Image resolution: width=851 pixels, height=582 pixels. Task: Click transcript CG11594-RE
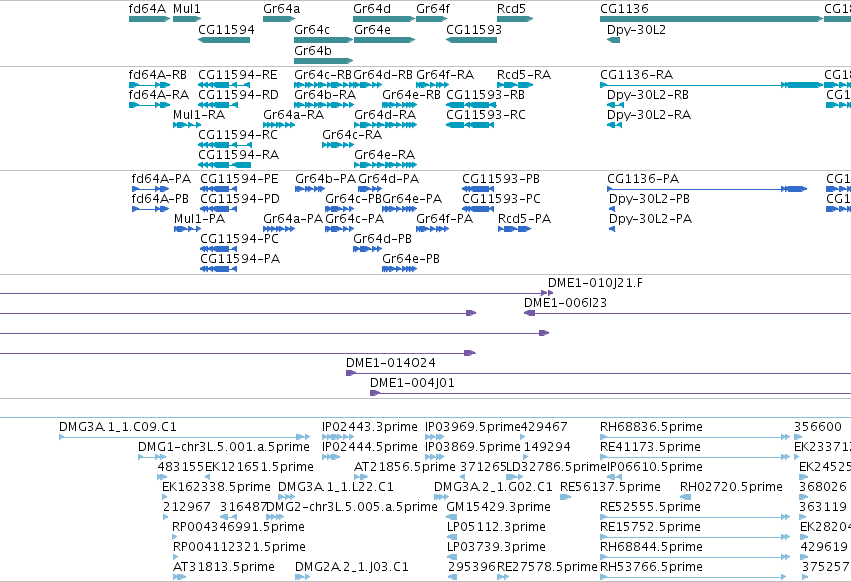[238, 75]
